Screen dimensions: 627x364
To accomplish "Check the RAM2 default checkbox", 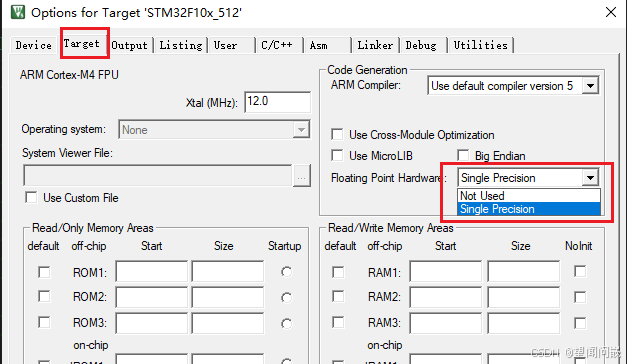I will click(x=338, y=296).
